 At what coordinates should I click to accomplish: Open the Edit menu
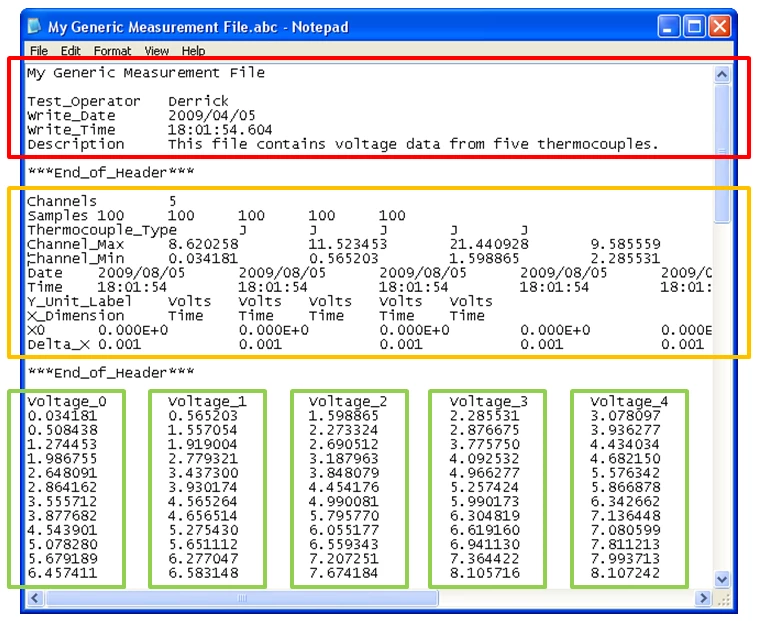click(x=70, y=50)
